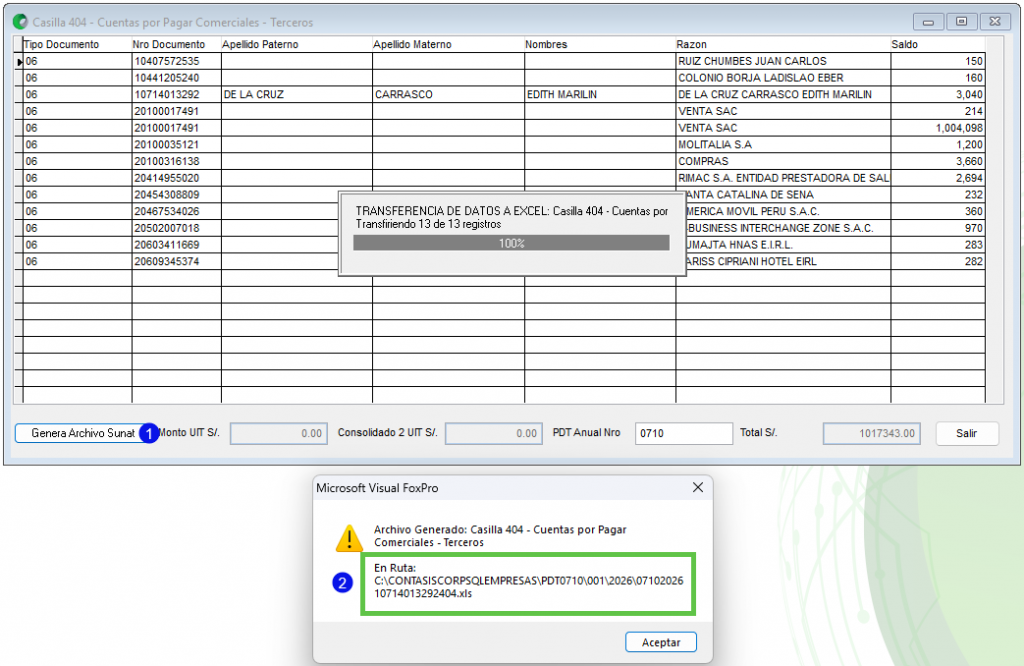The image size is (1024, 666).
Task: Click the Total S/. field
Action: coord(872,434)
